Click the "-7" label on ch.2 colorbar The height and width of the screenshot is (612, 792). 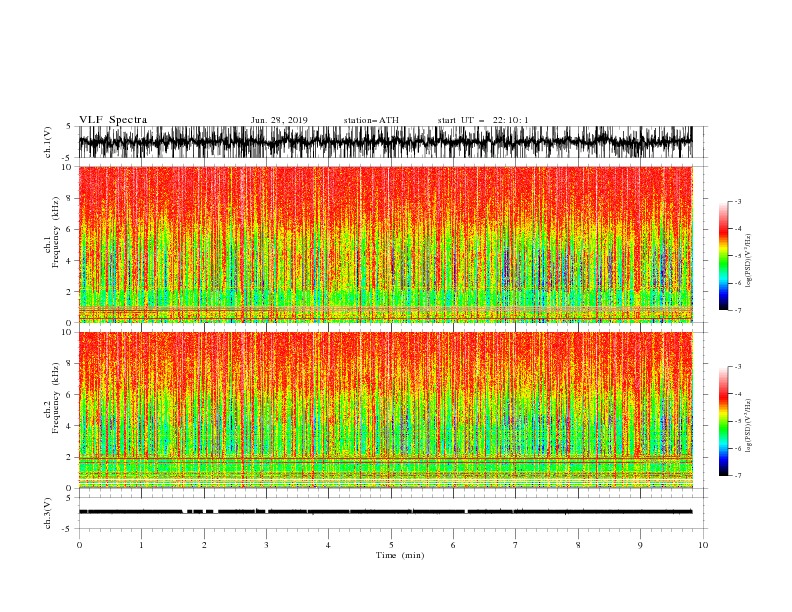click(738, 475)
